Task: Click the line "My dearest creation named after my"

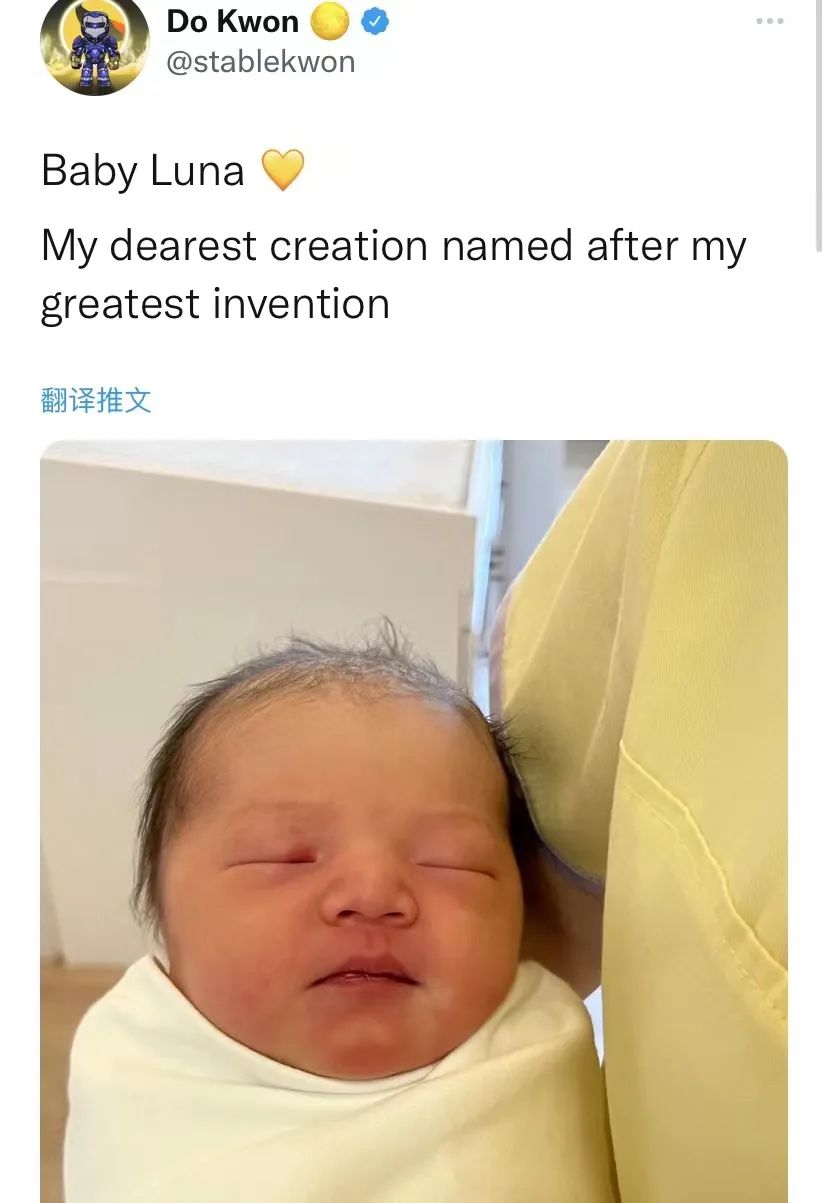Action: 394,247
